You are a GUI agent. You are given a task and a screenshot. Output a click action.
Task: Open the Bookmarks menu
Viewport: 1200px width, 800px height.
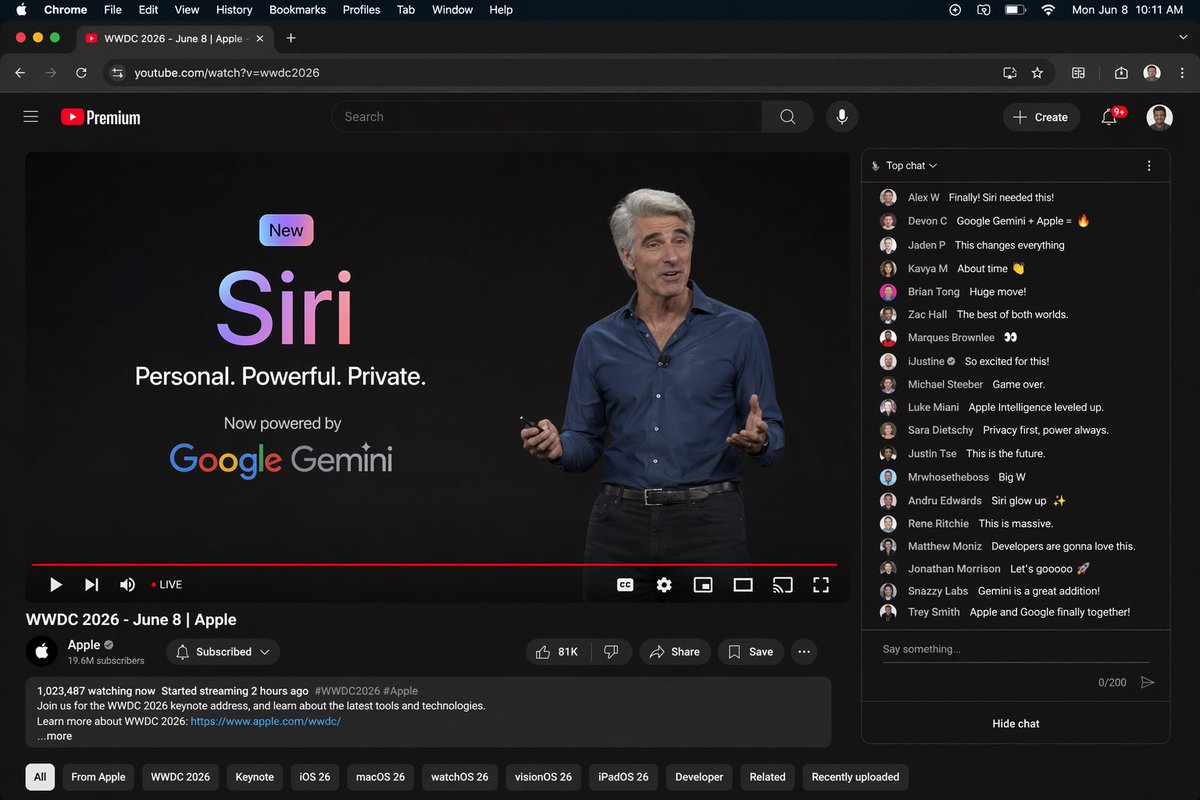[298, 10]
